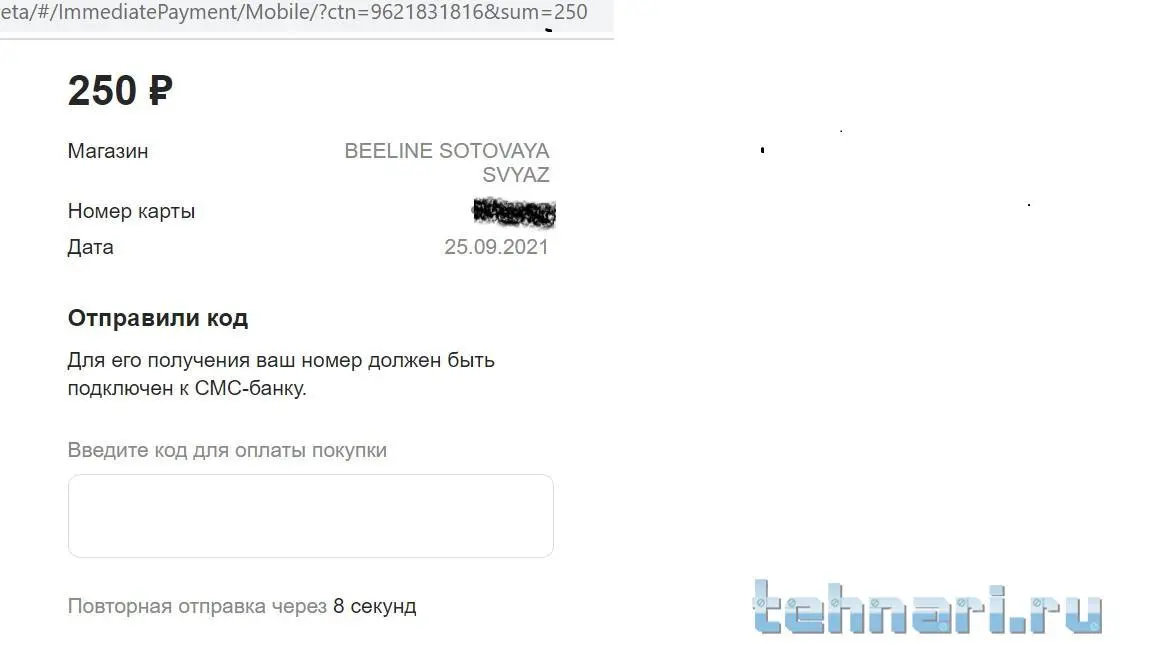
Task: Click the 'BEELINE SOTOVAYA' merchant name
Action: pyautogui.click(x=447, y=151)
